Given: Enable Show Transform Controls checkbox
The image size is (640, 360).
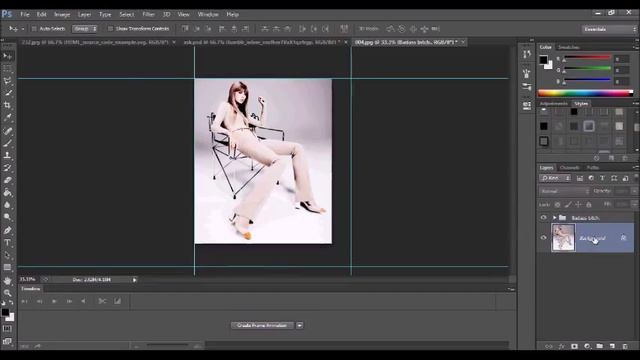Looking at the screenshot, I should (110, 29).
